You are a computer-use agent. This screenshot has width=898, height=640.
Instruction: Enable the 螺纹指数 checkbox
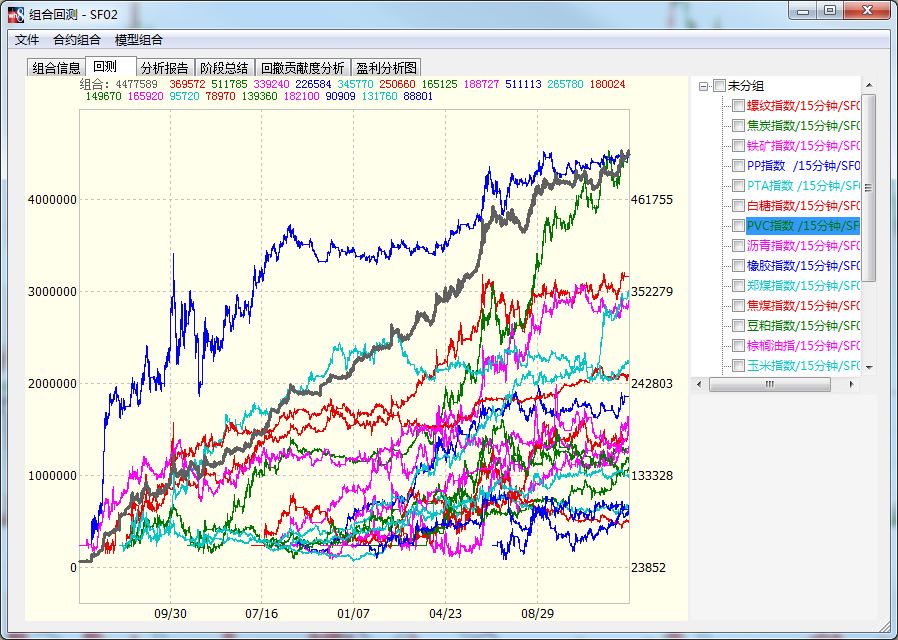pyautogui.click(x=738, y=106)
